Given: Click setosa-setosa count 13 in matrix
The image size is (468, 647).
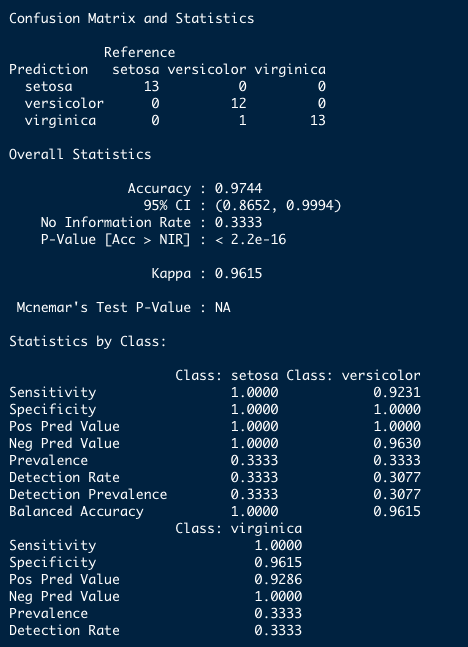Looking at the screenshot, I should tap(151, 87).
